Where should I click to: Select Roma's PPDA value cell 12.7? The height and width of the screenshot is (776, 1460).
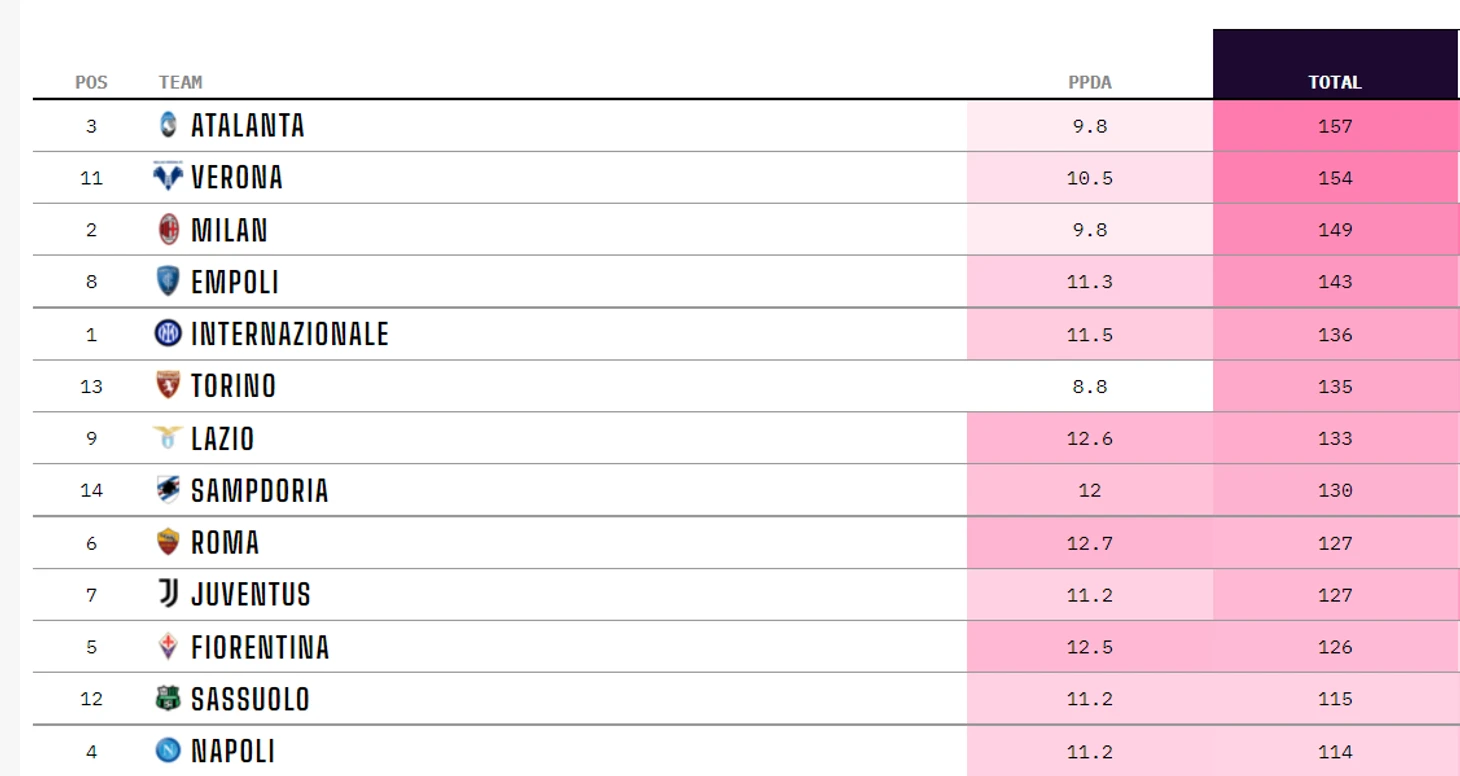[1090, 543]
